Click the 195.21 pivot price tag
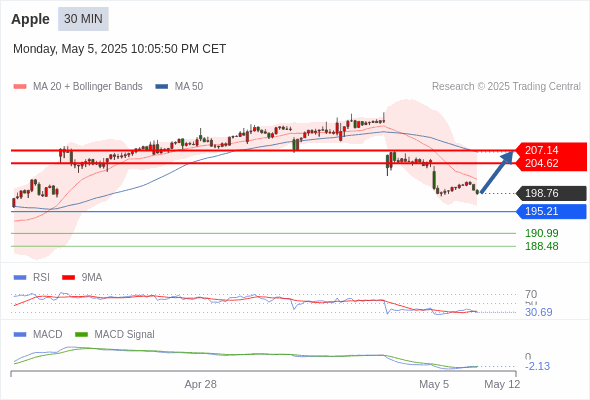Viewport: 590px width, 400px height. pyautogui.click(x=551, y=211)
